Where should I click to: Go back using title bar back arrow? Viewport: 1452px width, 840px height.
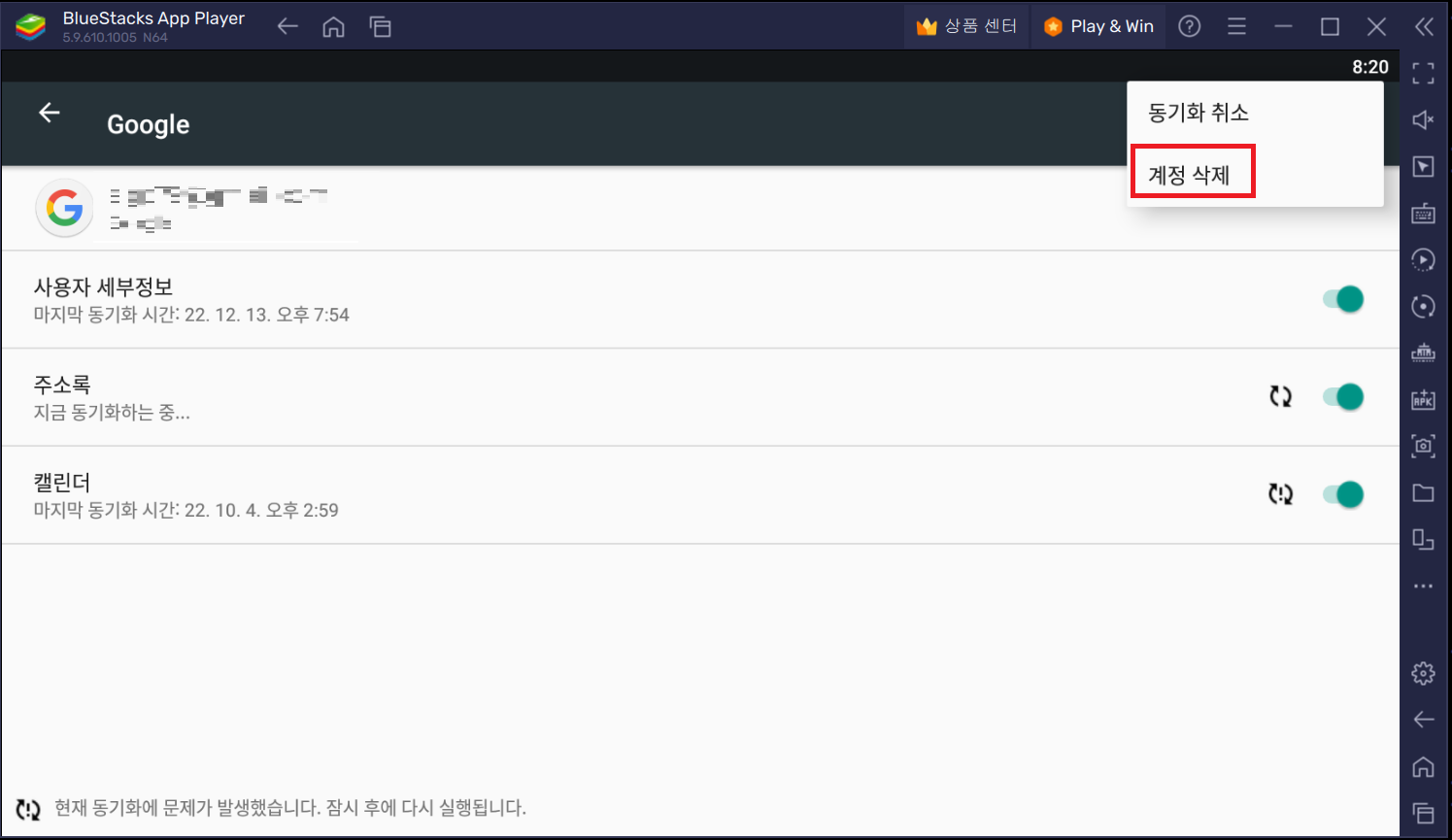[x=287, y=26]
